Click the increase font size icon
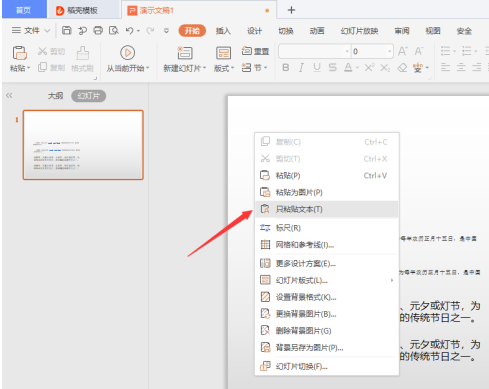The height and width of the screenshot is (389, 489). click(403, 51)
